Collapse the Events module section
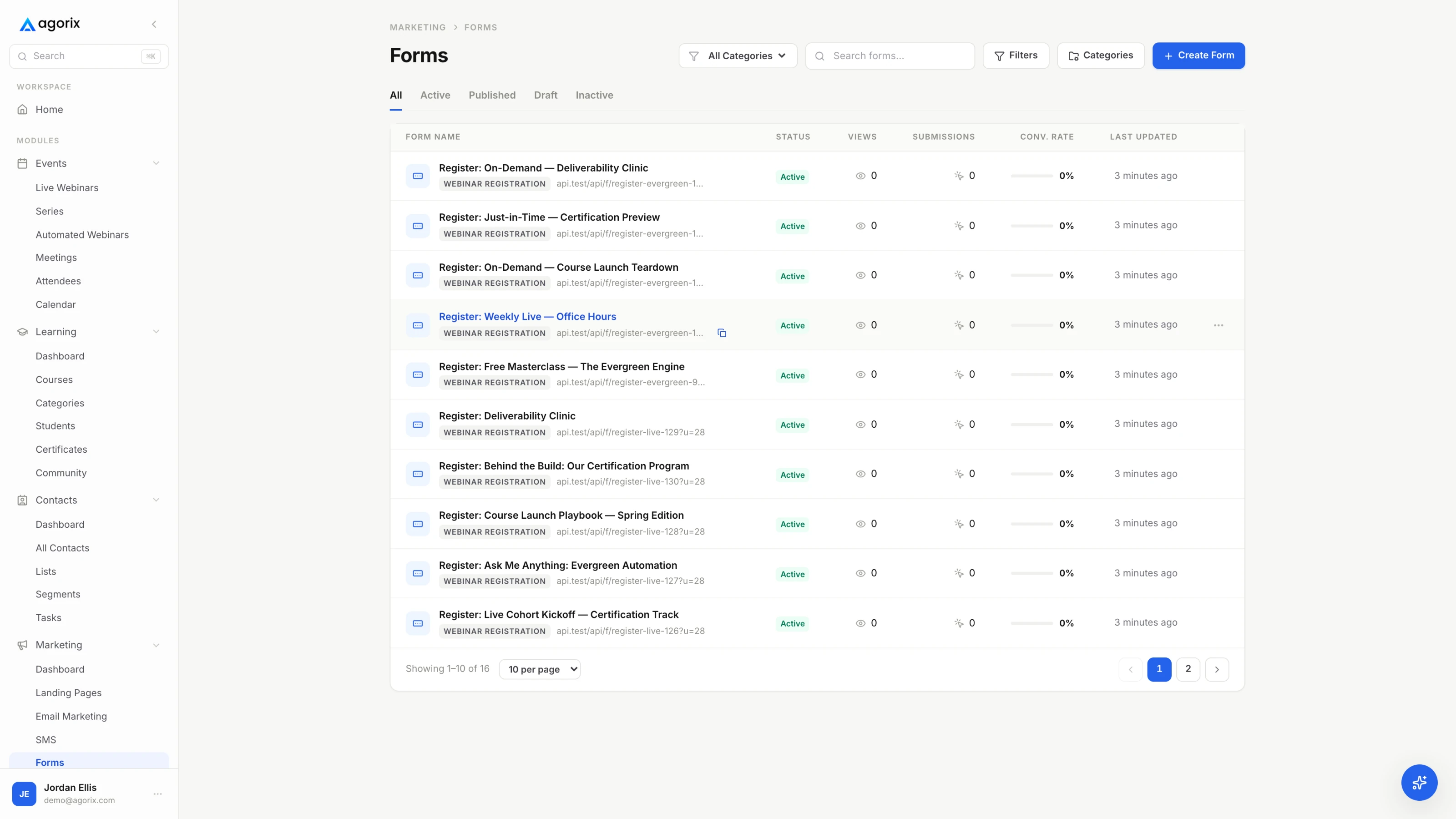 [156, 163]
